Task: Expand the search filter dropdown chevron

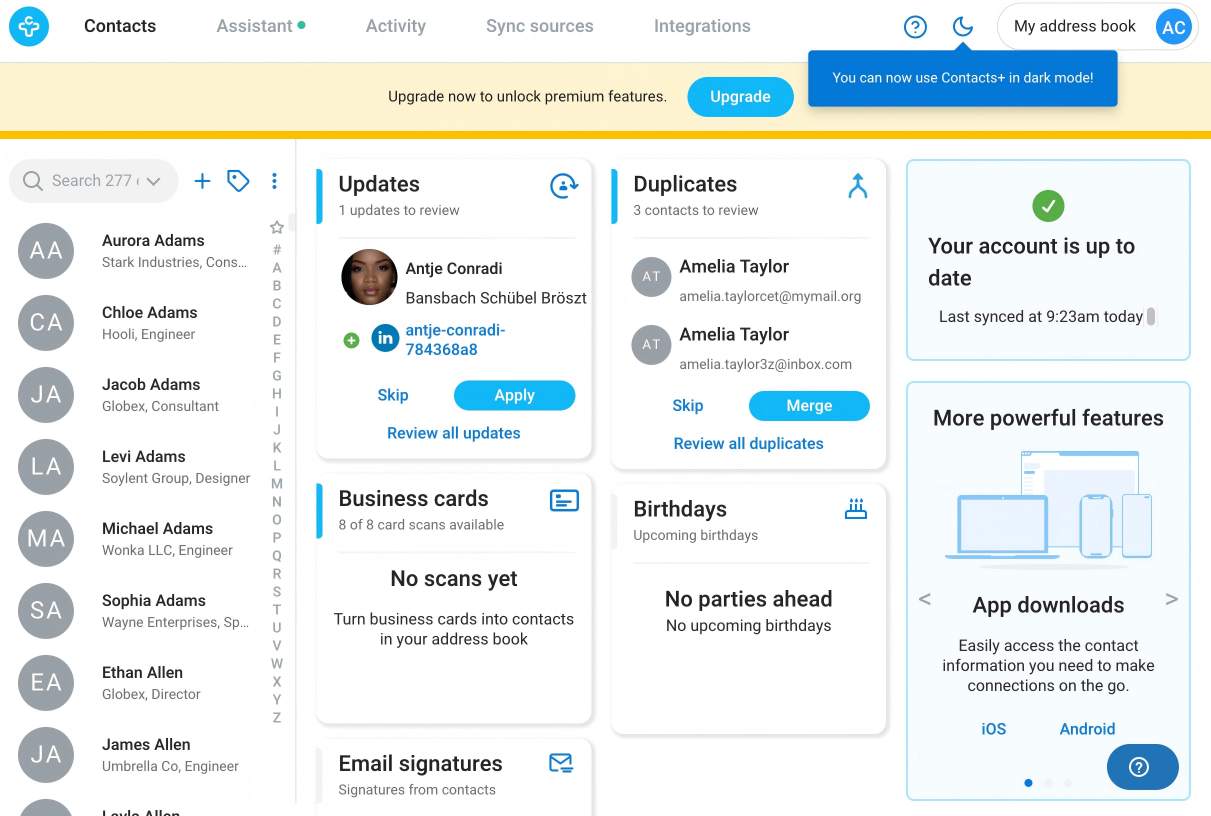Action: tap(153, 181)
